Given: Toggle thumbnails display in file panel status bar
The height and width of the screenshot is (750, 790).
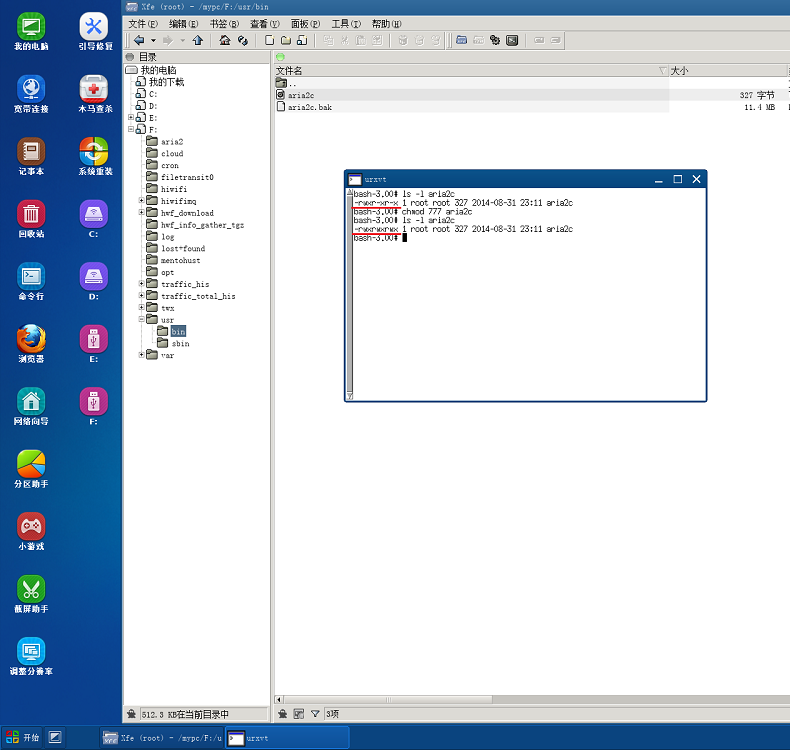Looking at the screenshot, I should click(299, 714).
